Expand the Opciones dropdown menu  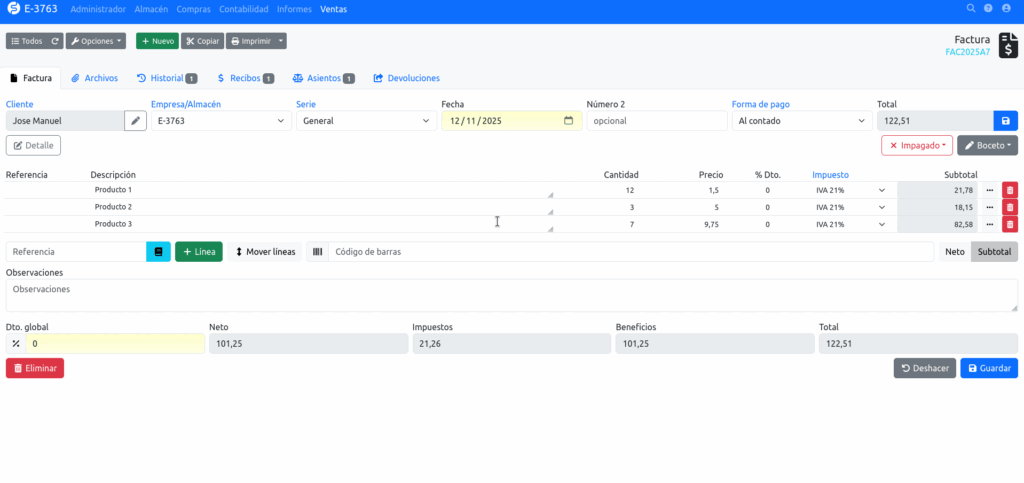(x=97, y=41)
